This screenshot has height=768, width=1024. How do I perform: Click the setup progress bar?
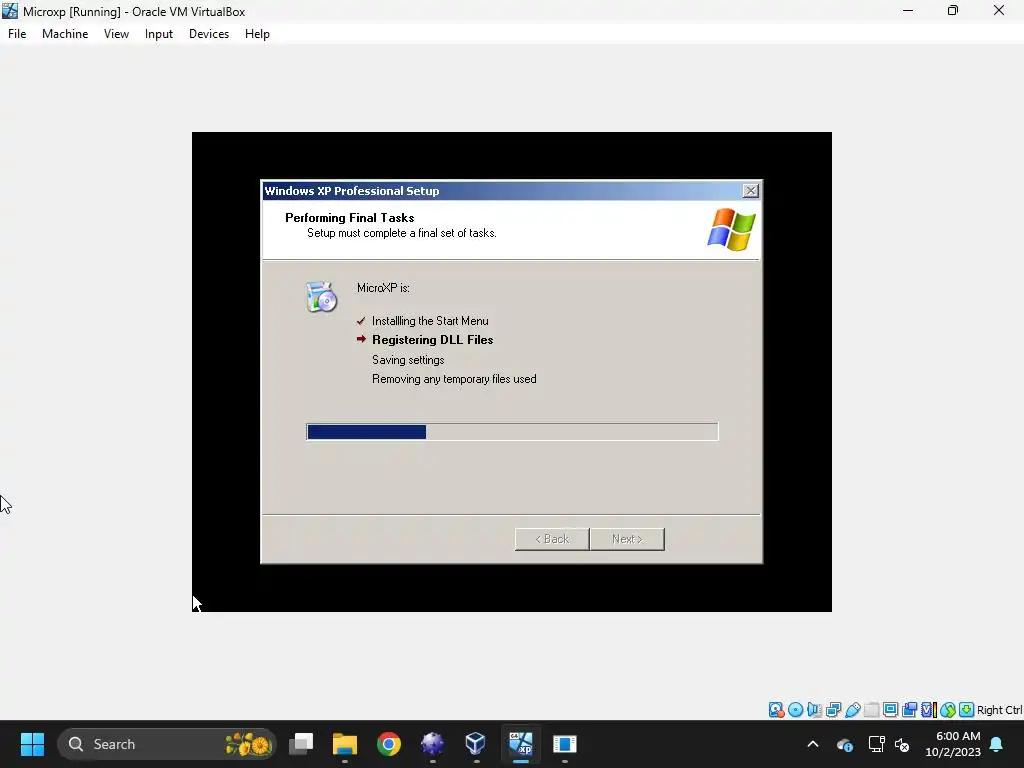coord(512,432)
